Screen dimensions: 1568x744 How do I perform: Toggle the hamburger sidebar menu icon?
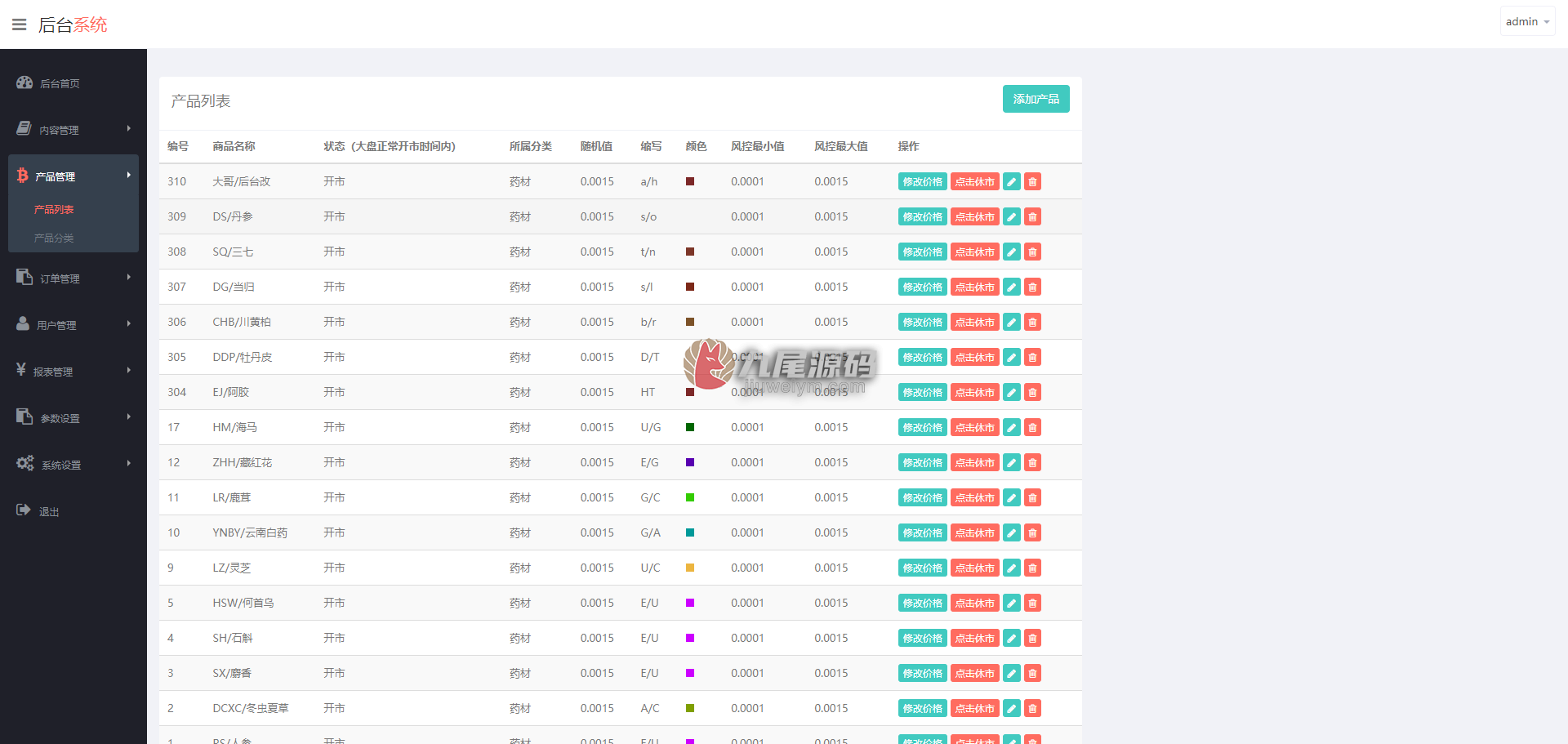[x=19, y=25]
